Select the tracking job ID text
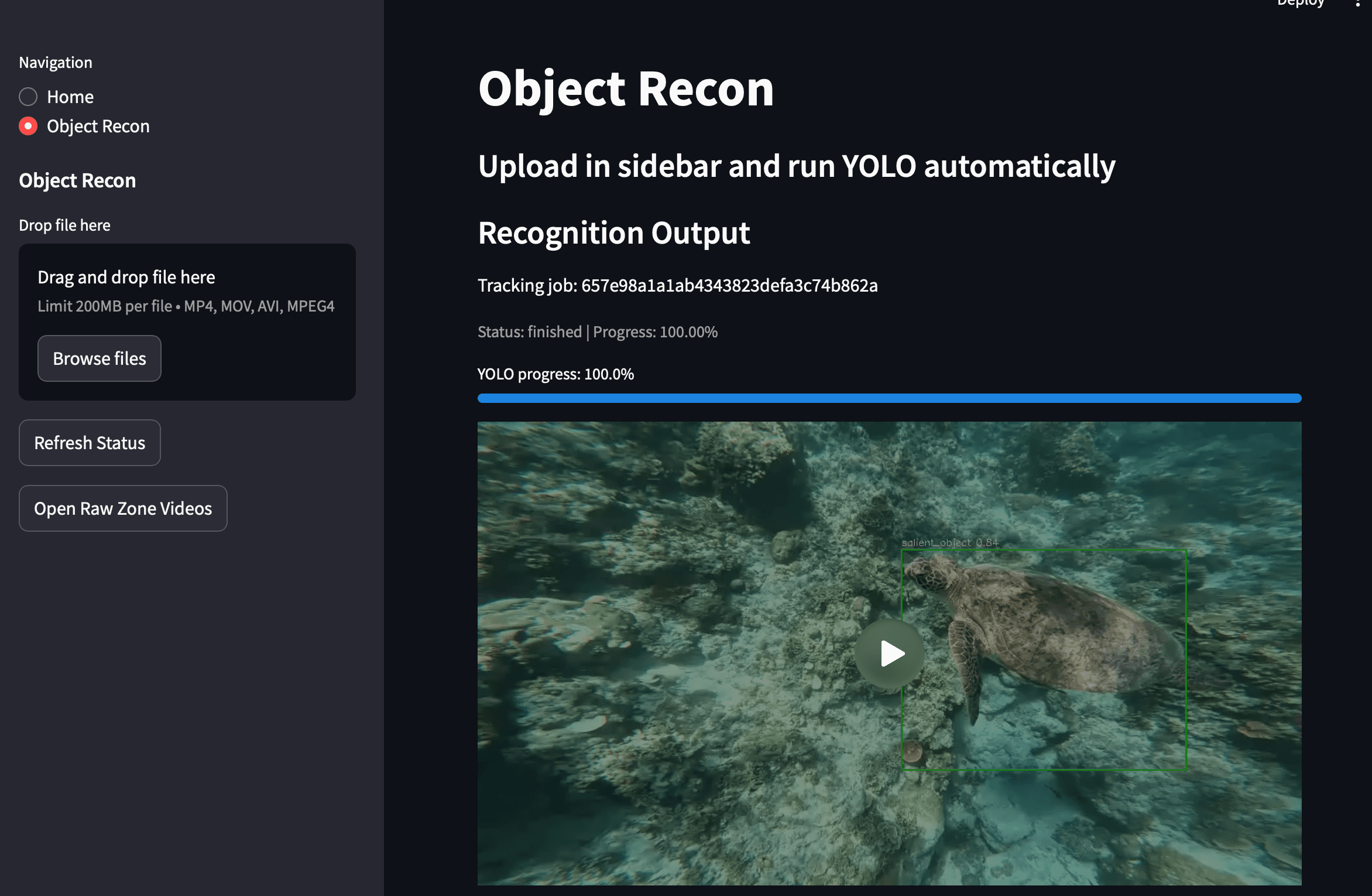Image resolution: width=1372 pixels, height=896 pixels. (x=677, y=285)
